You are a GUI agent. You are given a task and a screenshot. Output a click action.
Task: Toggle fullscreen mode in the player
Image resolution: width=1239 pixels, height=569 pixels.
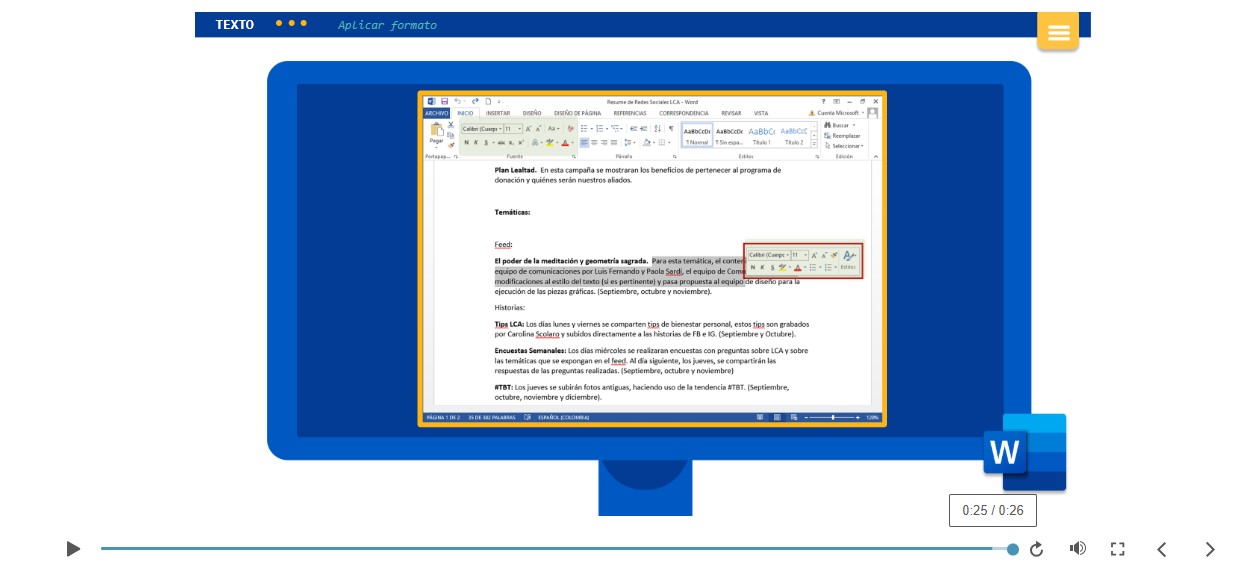1117,549
